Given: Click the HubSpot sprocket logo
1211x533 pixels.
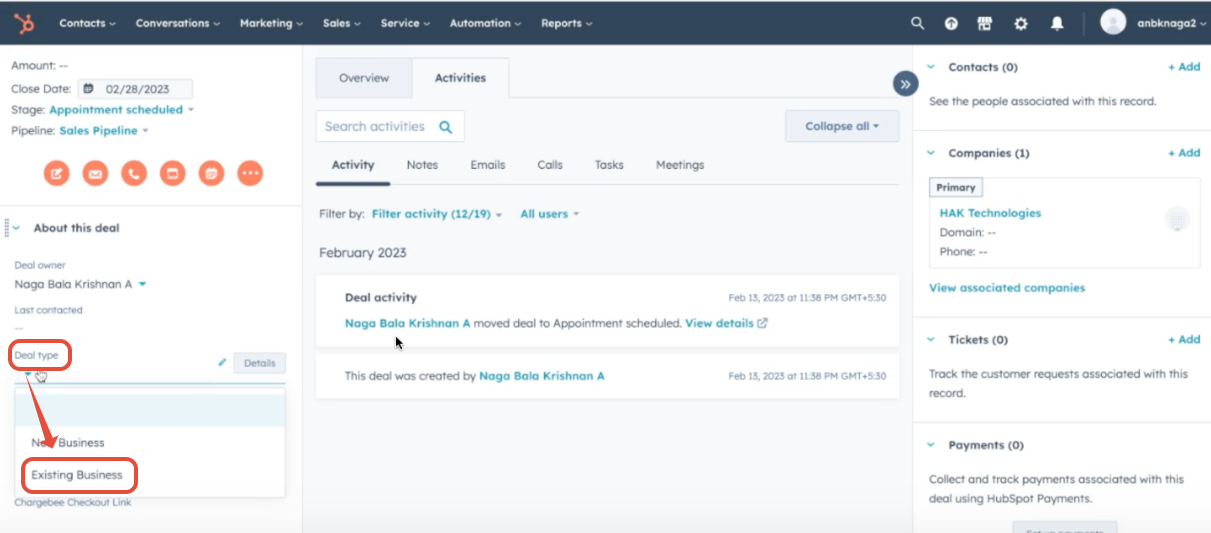Looking at the screenshot, I should pos(23,23).
